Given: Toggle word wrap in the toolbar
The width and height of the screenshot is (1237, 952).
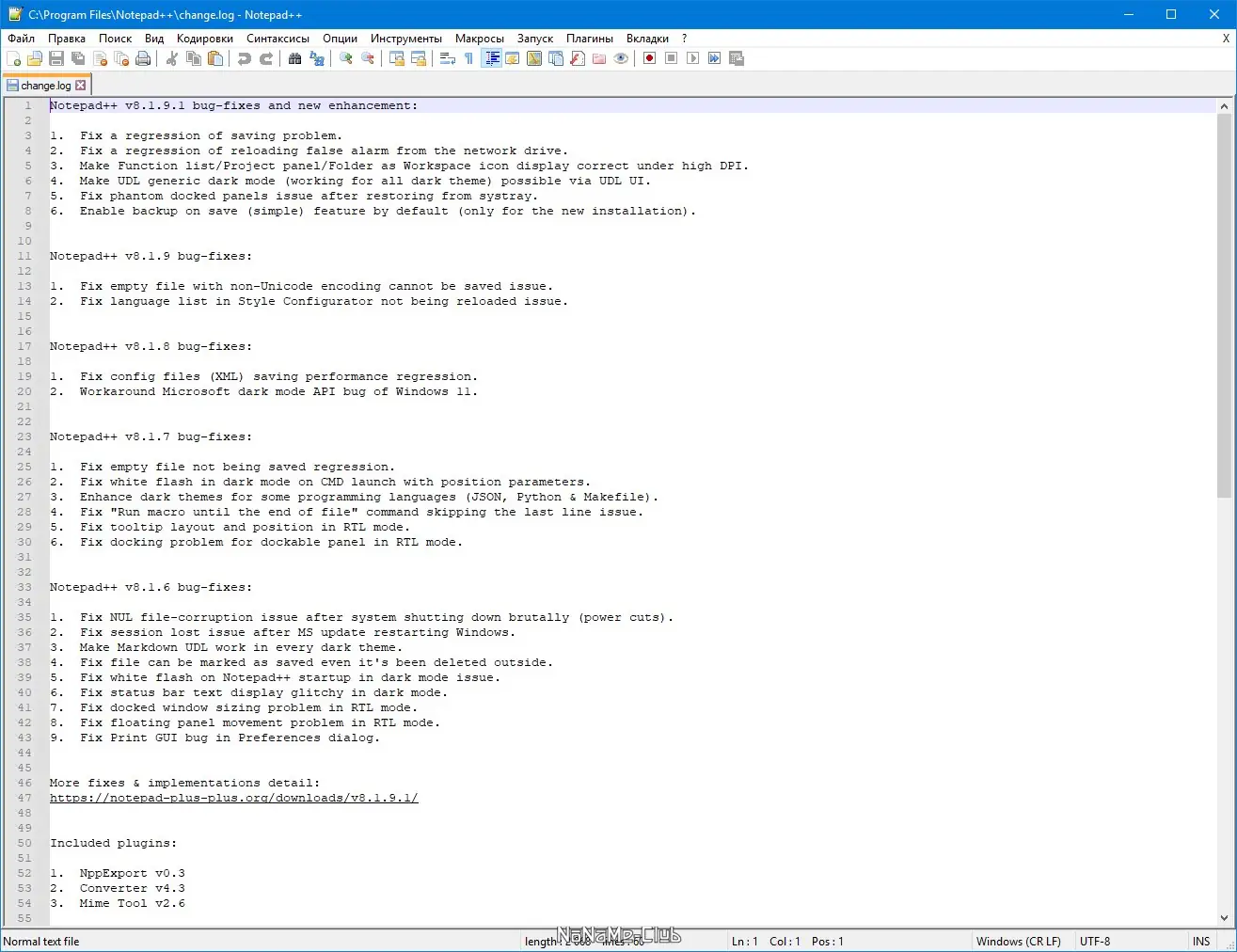Looking at the screenshot, I should coord(448,58).
